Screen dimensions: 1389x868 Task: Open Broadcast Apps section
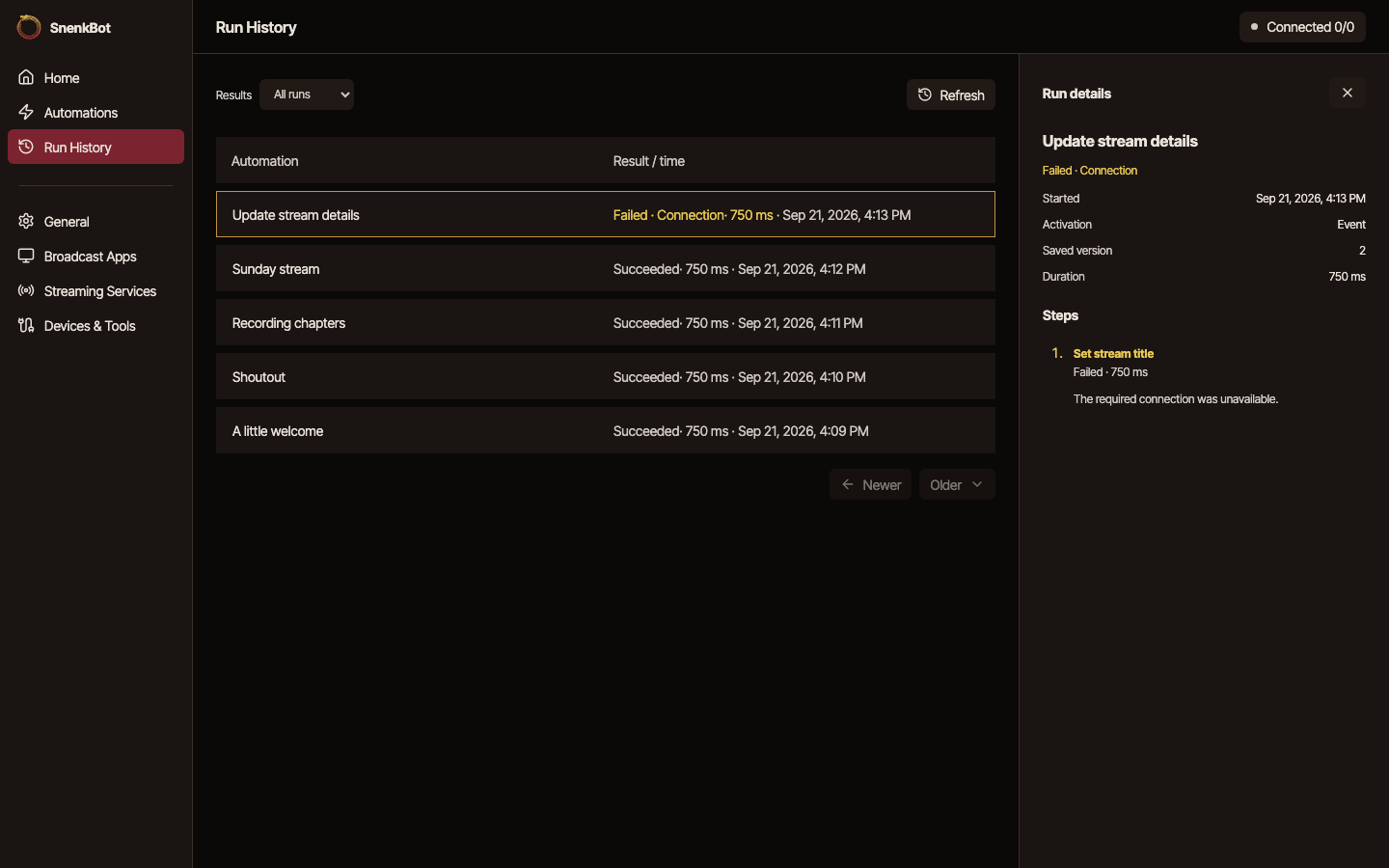coord(95,256)
